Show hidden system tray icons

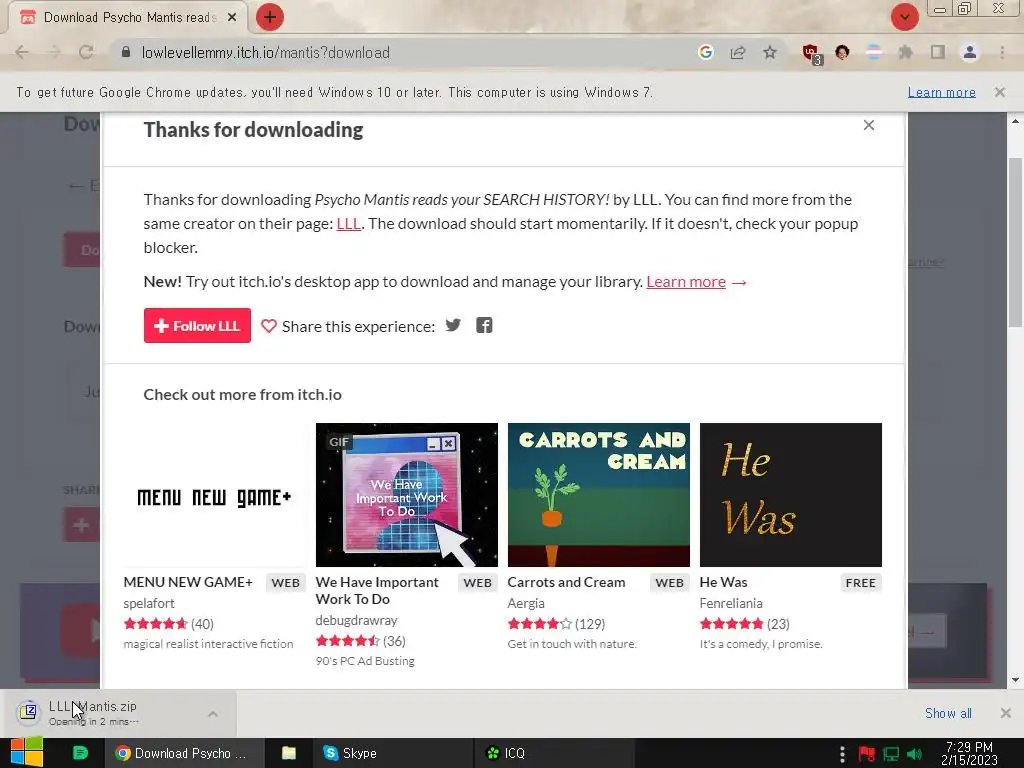coord(842,754)
